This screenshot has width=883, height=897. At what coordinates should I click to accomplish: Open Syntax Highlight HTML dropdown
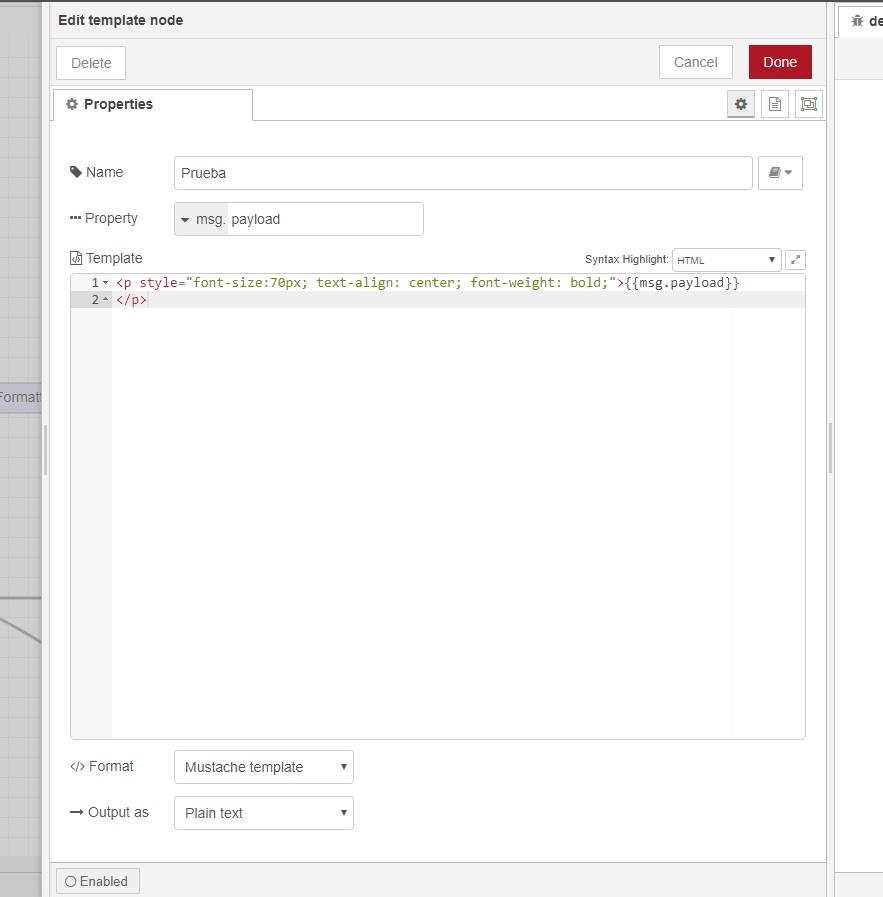726,260
